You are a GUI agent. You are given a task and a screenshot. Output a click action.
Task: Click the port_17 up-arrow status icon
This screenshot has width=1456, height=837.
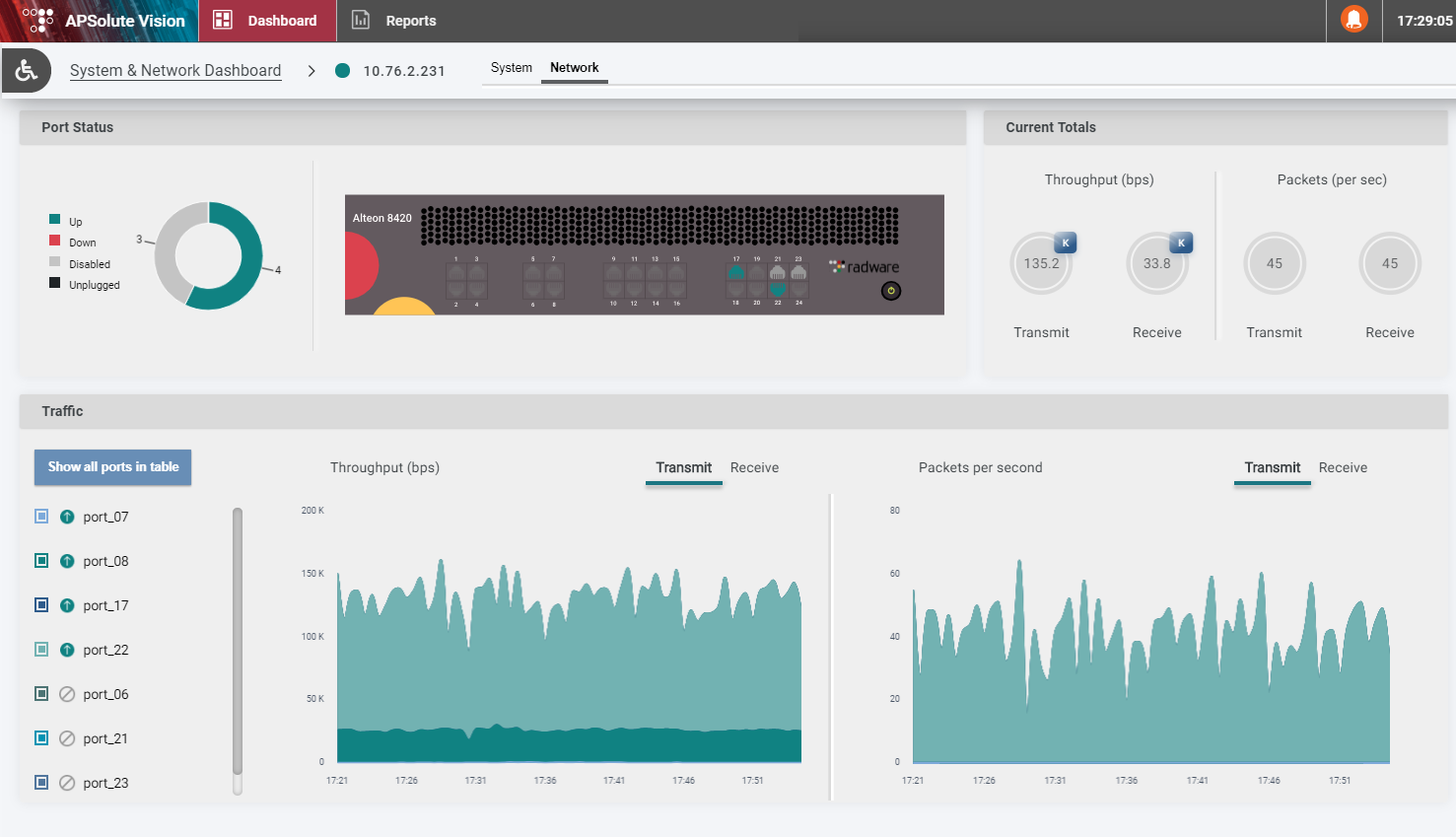(67, 605)
